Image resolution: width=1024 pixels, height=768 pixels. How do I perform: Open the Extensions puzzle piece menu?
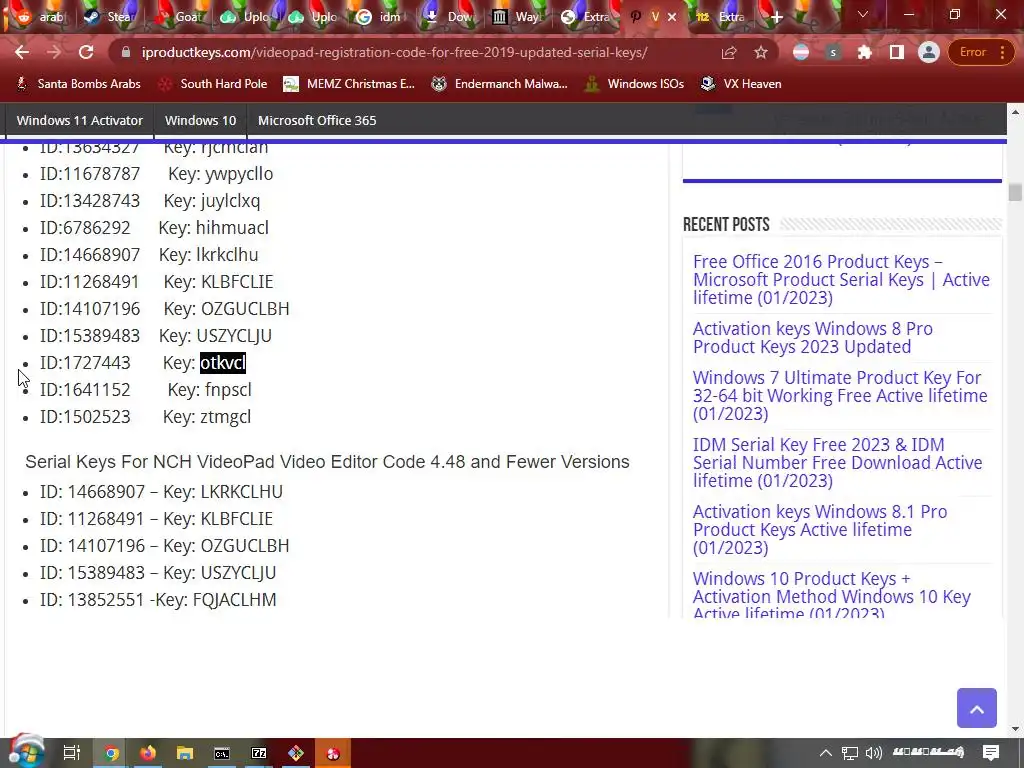pyautogui.click(x=865, y=52)
